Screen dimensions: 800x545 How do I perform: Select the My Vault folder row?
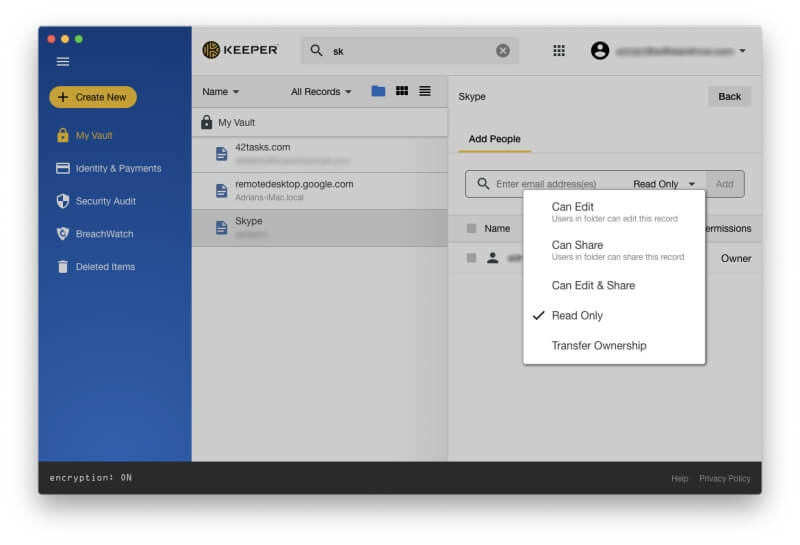(320, 122)
